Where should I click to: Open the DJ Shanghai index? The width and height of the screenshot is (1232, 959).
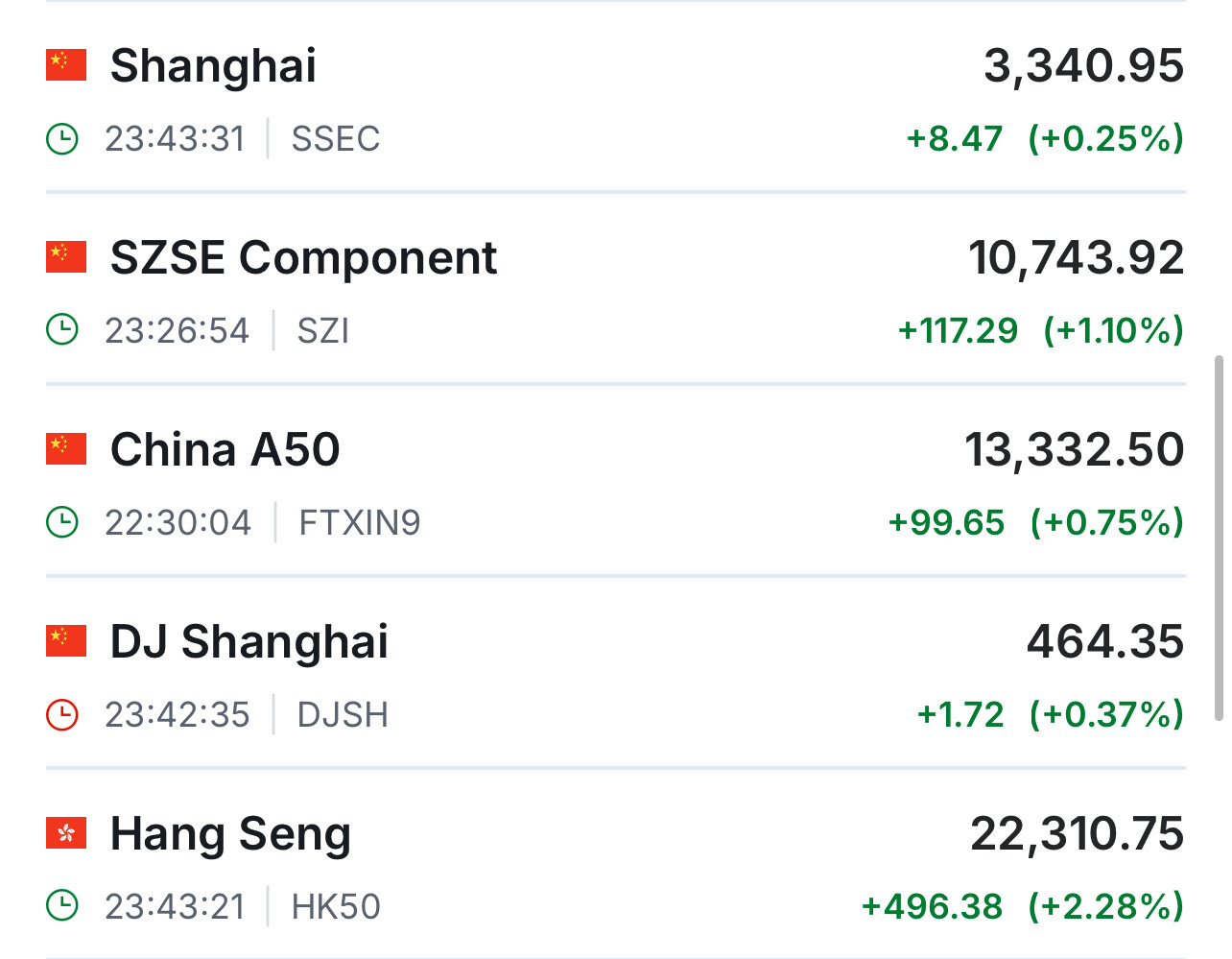pos(249,642)
